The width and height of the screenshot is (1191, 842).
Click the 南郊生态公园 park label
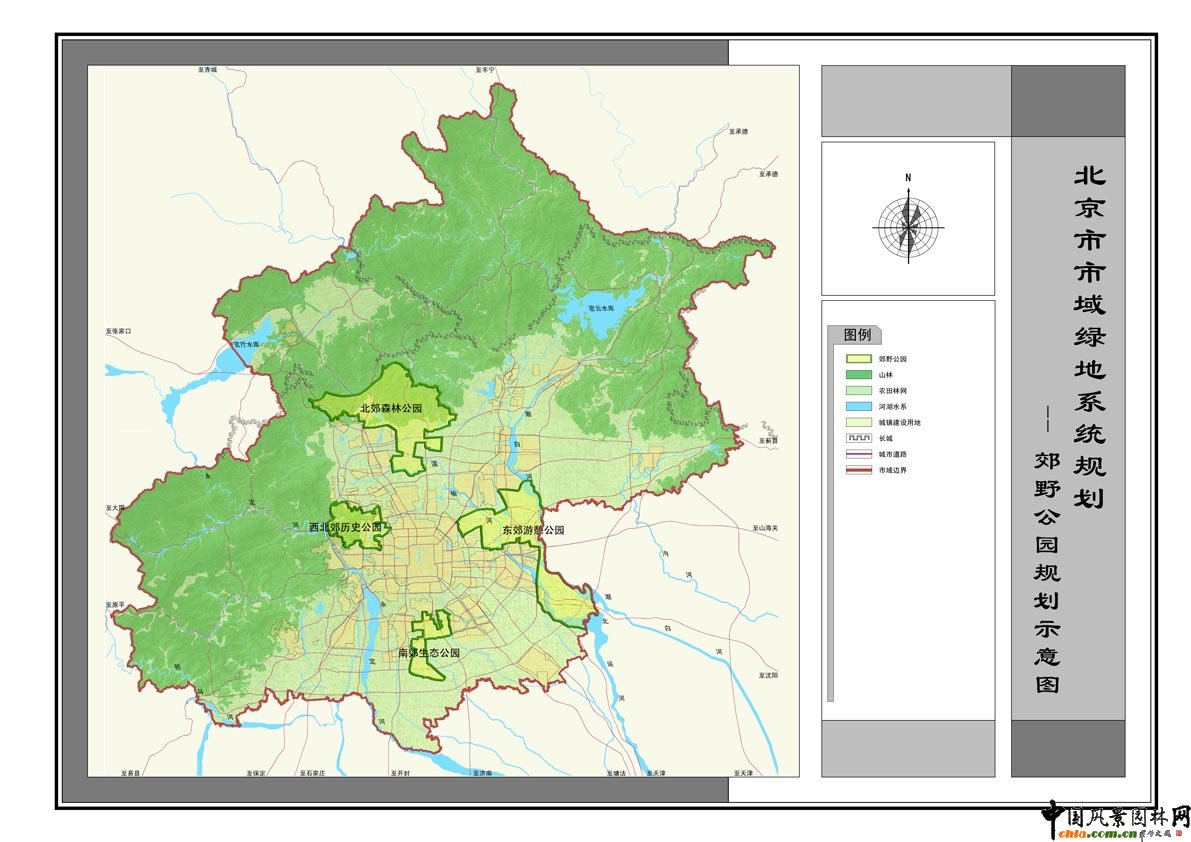[x=429, y=653]
